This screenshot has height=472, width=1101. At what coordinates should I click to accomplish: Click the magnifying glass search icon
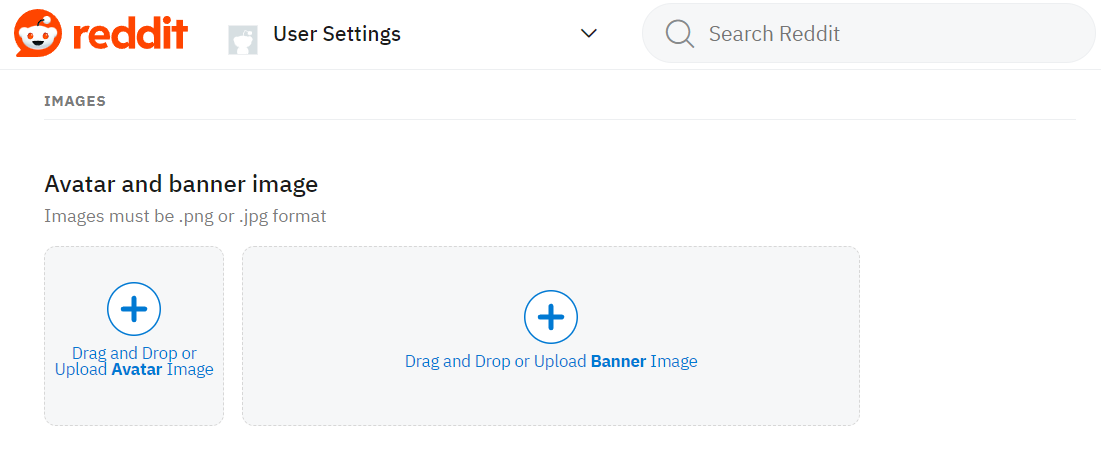pyautogui.click(x=680, y=34)
